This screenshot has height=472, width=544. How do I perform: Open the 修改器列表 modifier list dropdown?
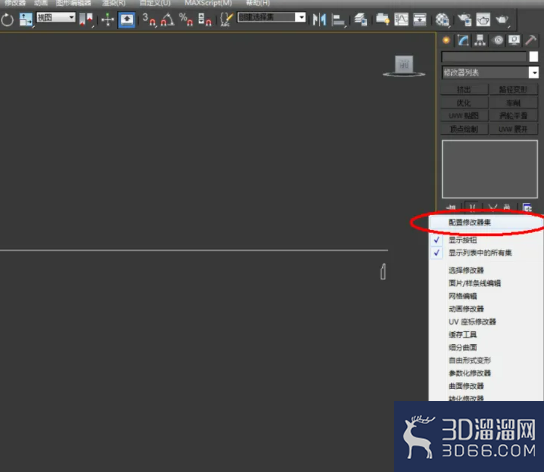(490, 73)
